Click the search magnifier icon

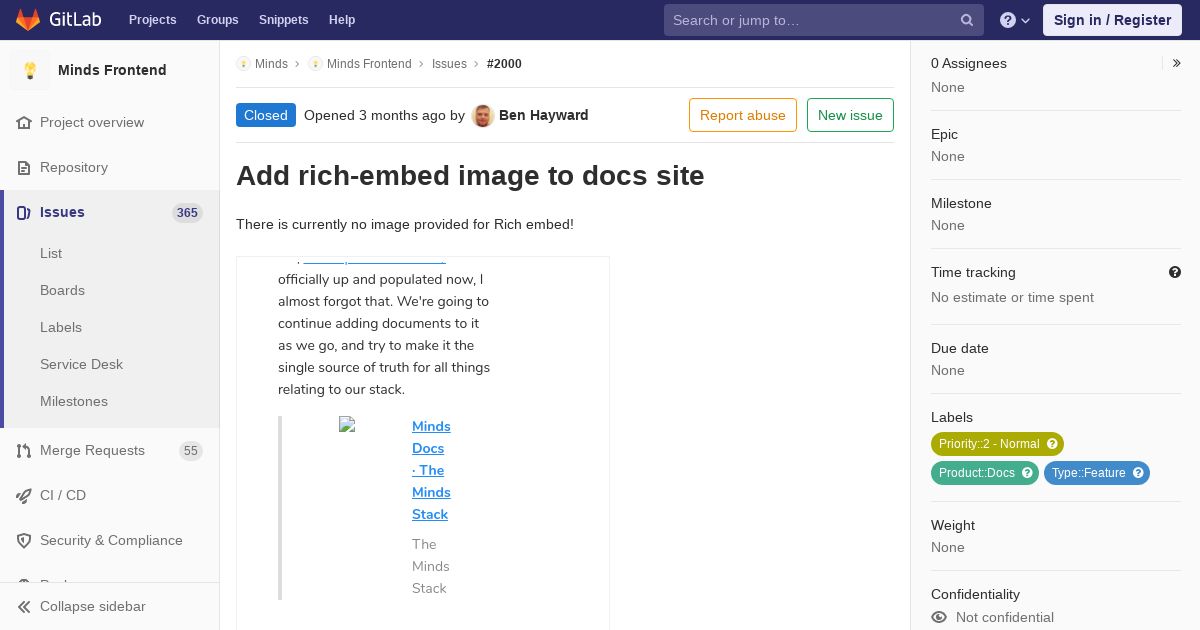pos(967,20)
